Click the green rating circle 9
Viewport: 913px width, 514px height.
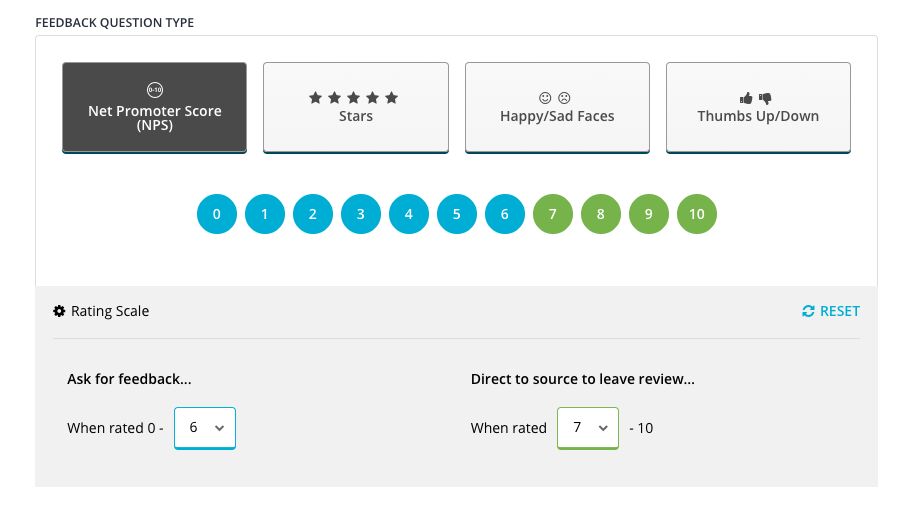click(649, 214)
